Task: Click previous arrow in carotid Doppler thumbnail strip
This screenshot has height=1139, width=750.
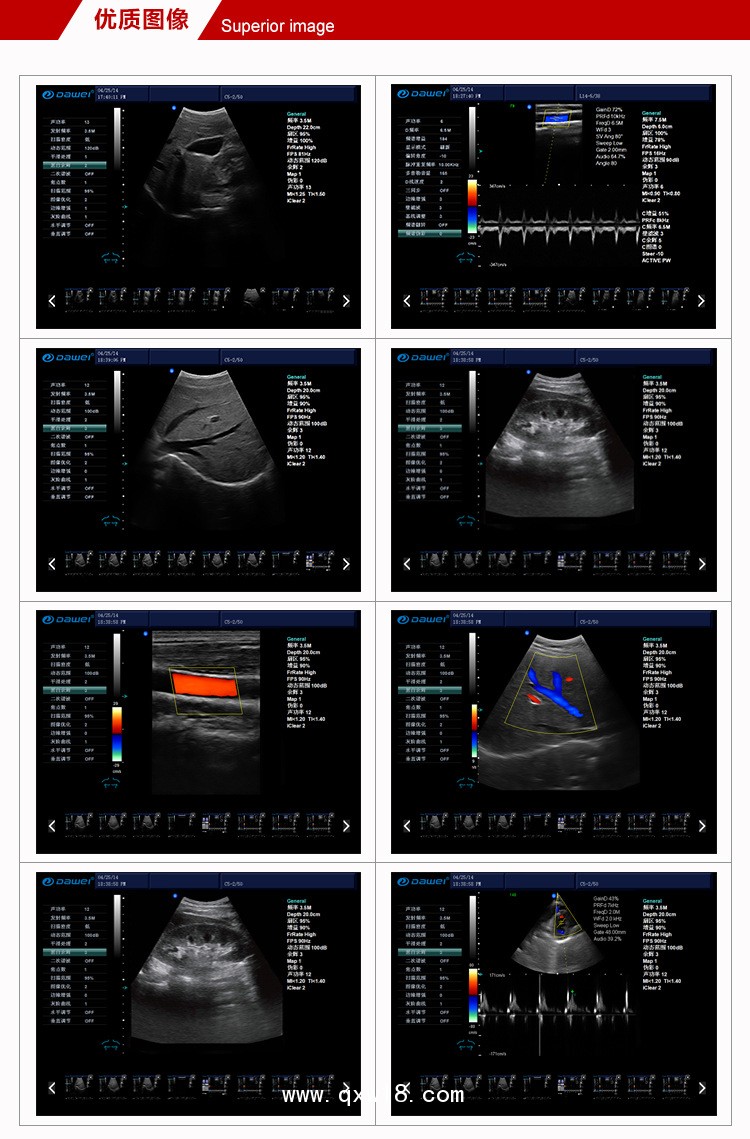Action: coord(407,301)
